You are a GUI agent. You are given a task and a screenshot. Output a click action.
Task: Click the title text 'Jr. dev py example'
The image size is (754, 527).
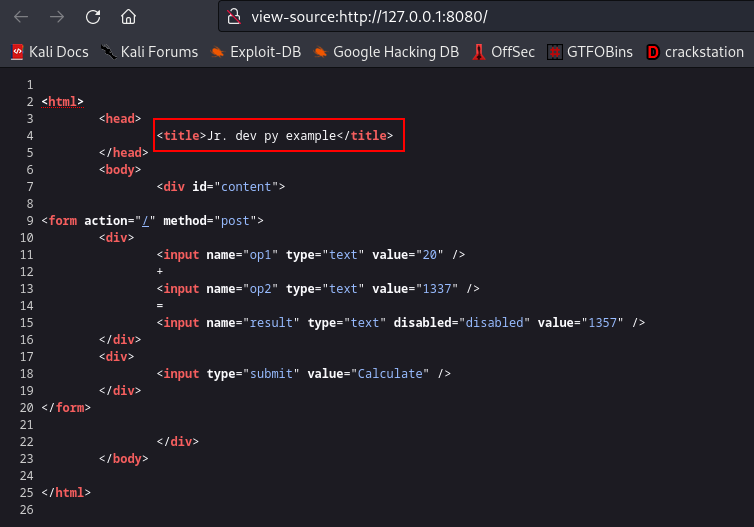click(271, 136)
